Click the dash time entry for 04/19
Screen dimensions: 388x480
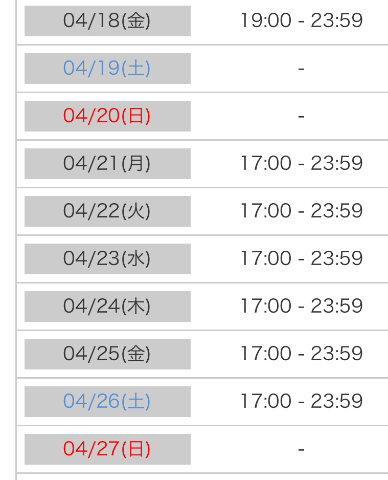301,69
